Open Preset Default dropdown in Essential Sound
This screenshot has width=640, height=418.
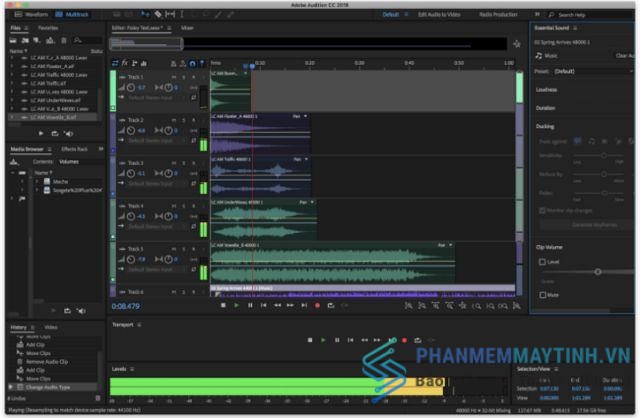point(593,71)
